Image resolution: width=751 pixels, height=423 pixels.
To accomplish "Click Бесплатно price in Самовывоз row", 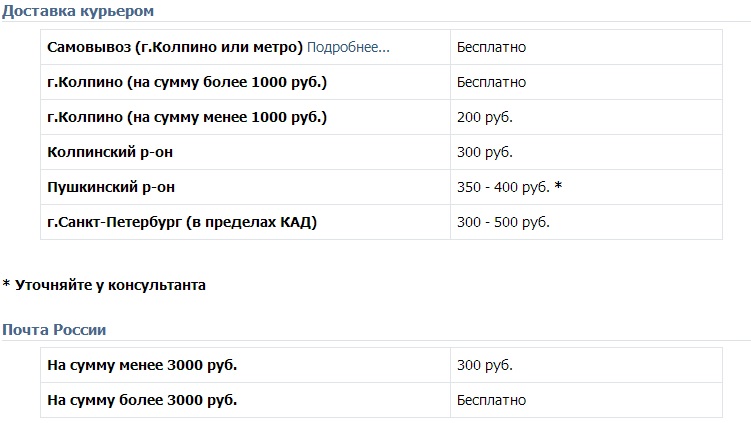I will (491, 47).
